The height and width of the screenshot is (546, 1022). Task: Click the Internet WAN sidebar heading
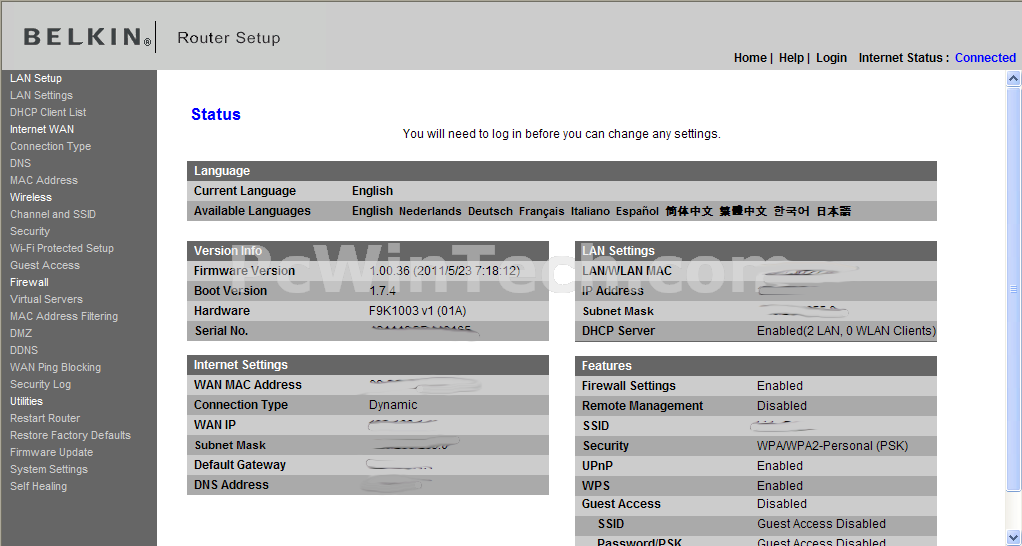point(42,129)
